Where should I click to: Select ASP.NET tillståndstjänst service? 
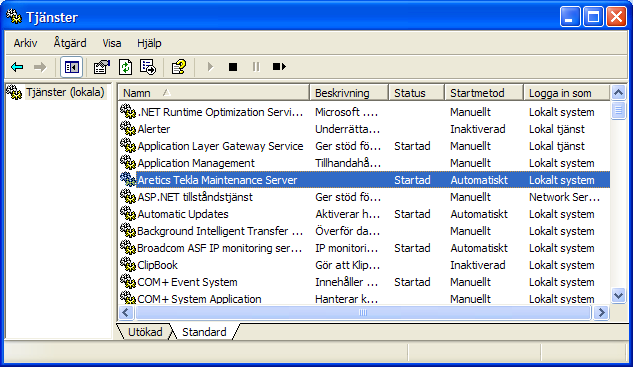195,197
